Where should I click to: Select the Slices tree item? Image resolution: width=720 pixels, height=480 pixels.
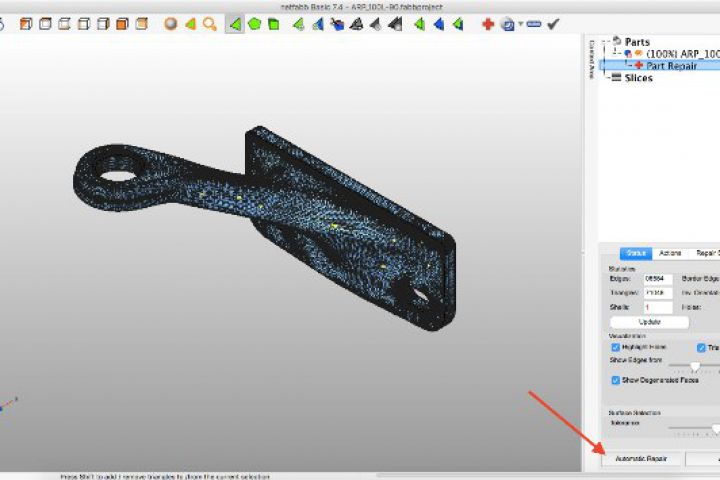tap(638, 78)
